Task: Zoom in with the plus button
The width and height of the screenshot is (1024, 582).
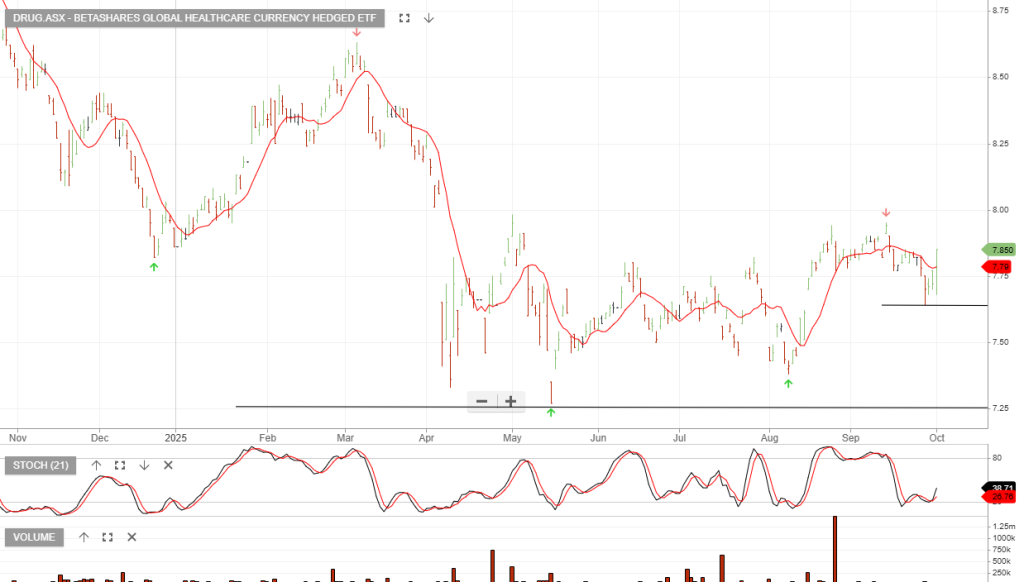Action: point(511,401)
